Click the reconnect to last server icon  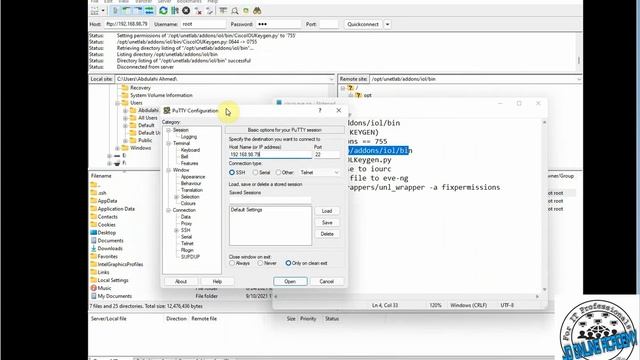point(210,11)
